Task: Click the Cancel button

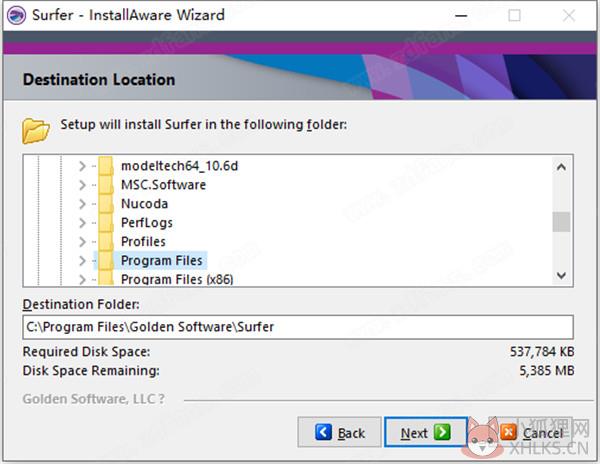Action: point(531,432)
